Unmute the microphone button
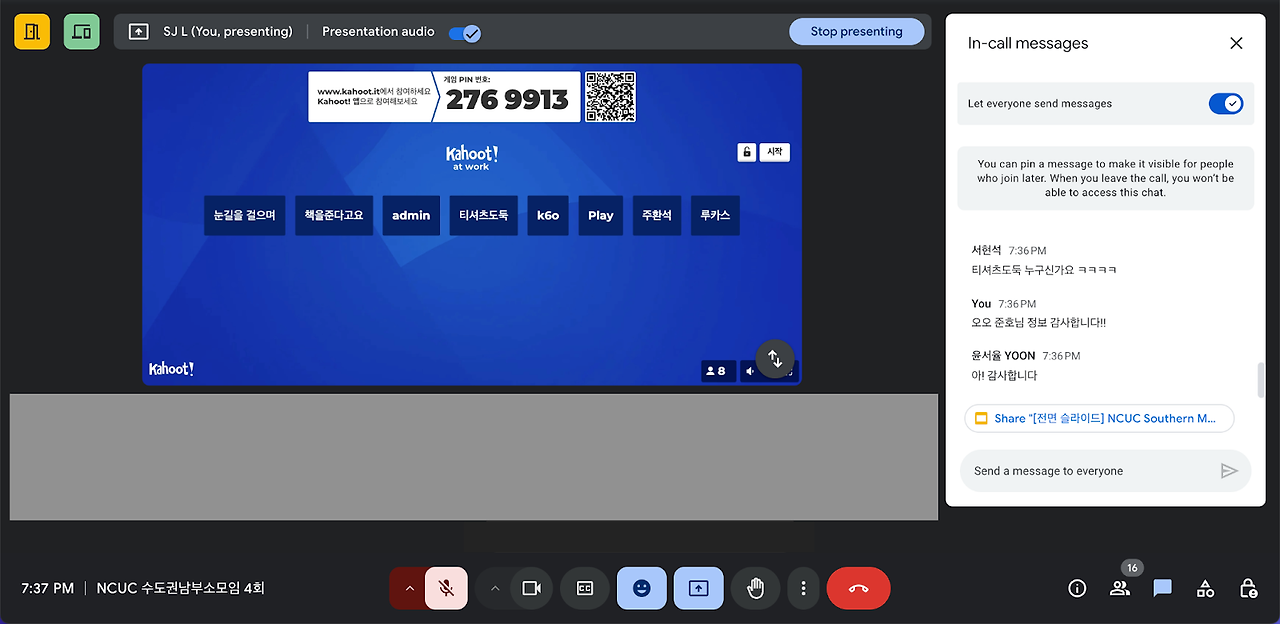 click(x=446, y=589)
